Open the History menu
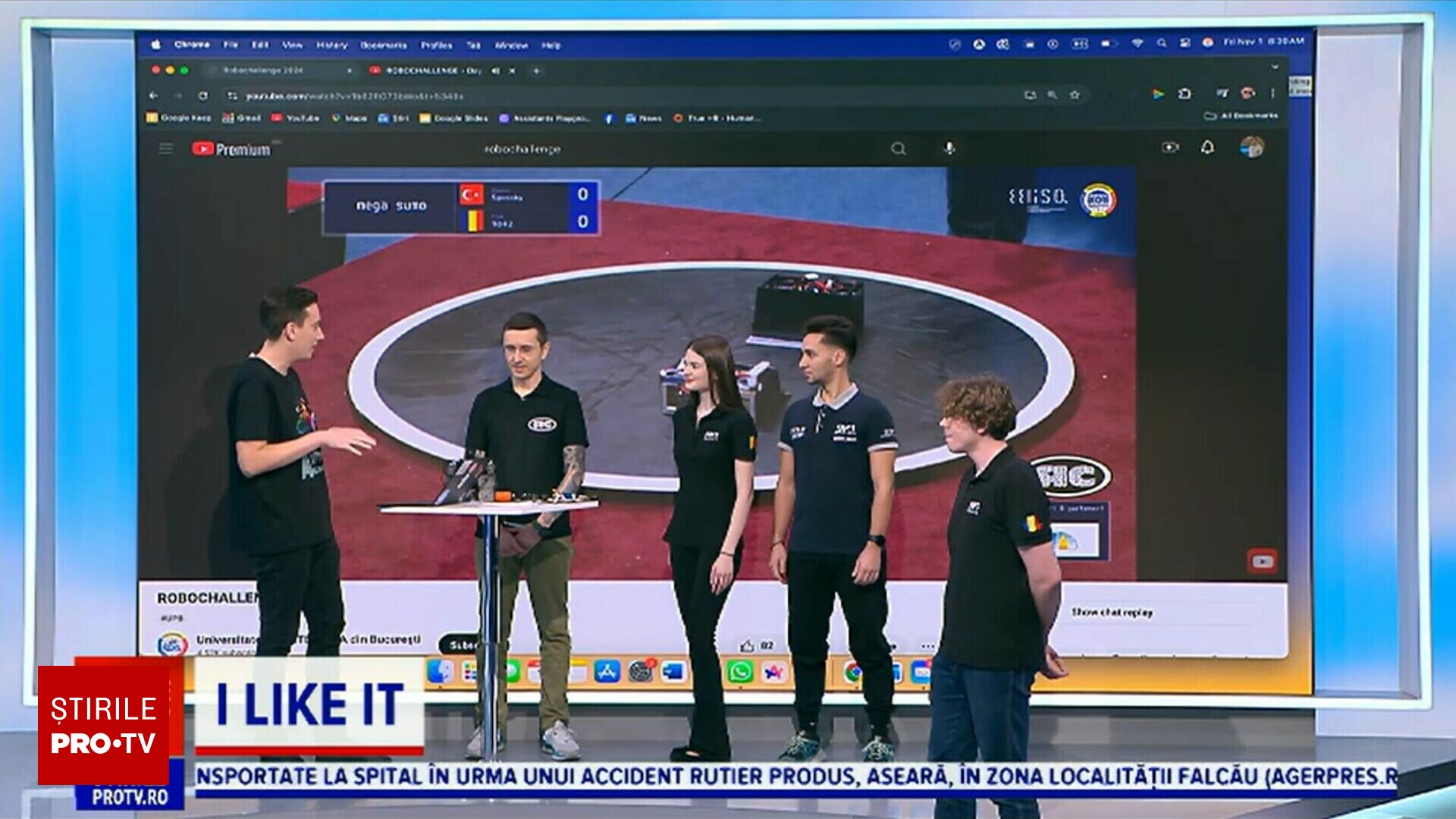This screenshot has width=1456, height=819. (x=331, y=45)
